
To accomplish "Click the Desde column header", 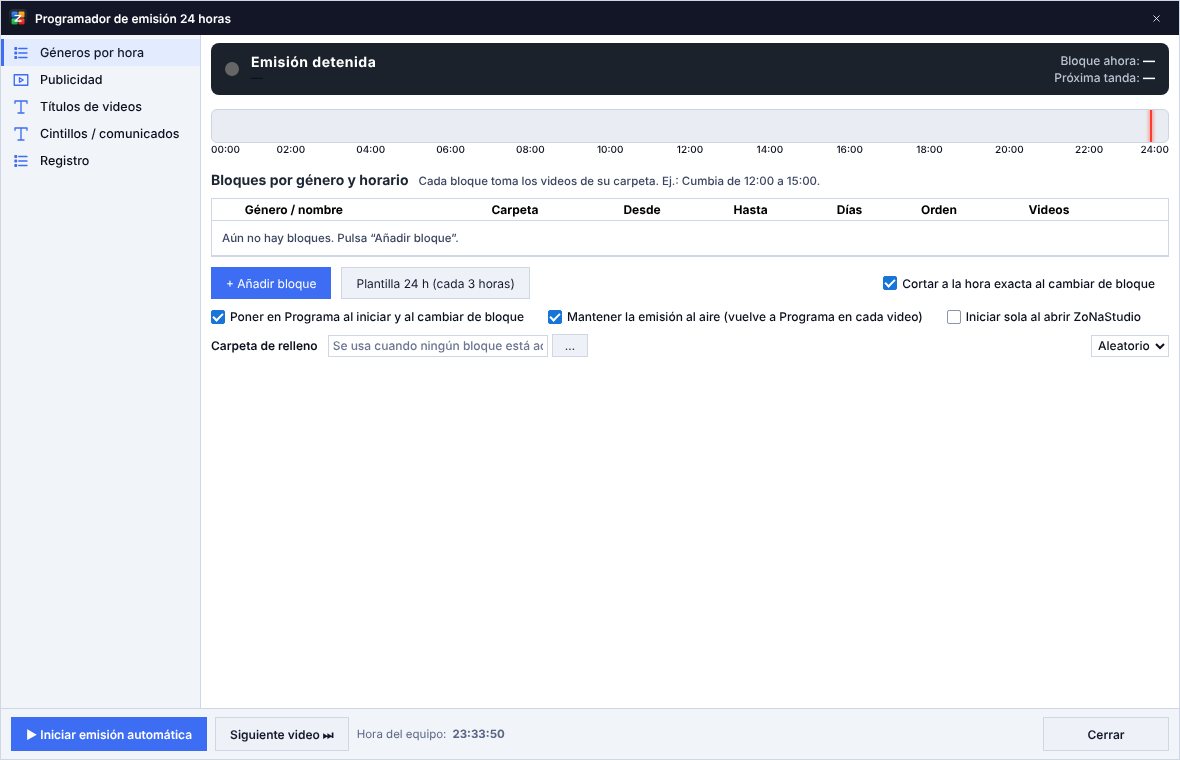I will [x=642, y=210].
